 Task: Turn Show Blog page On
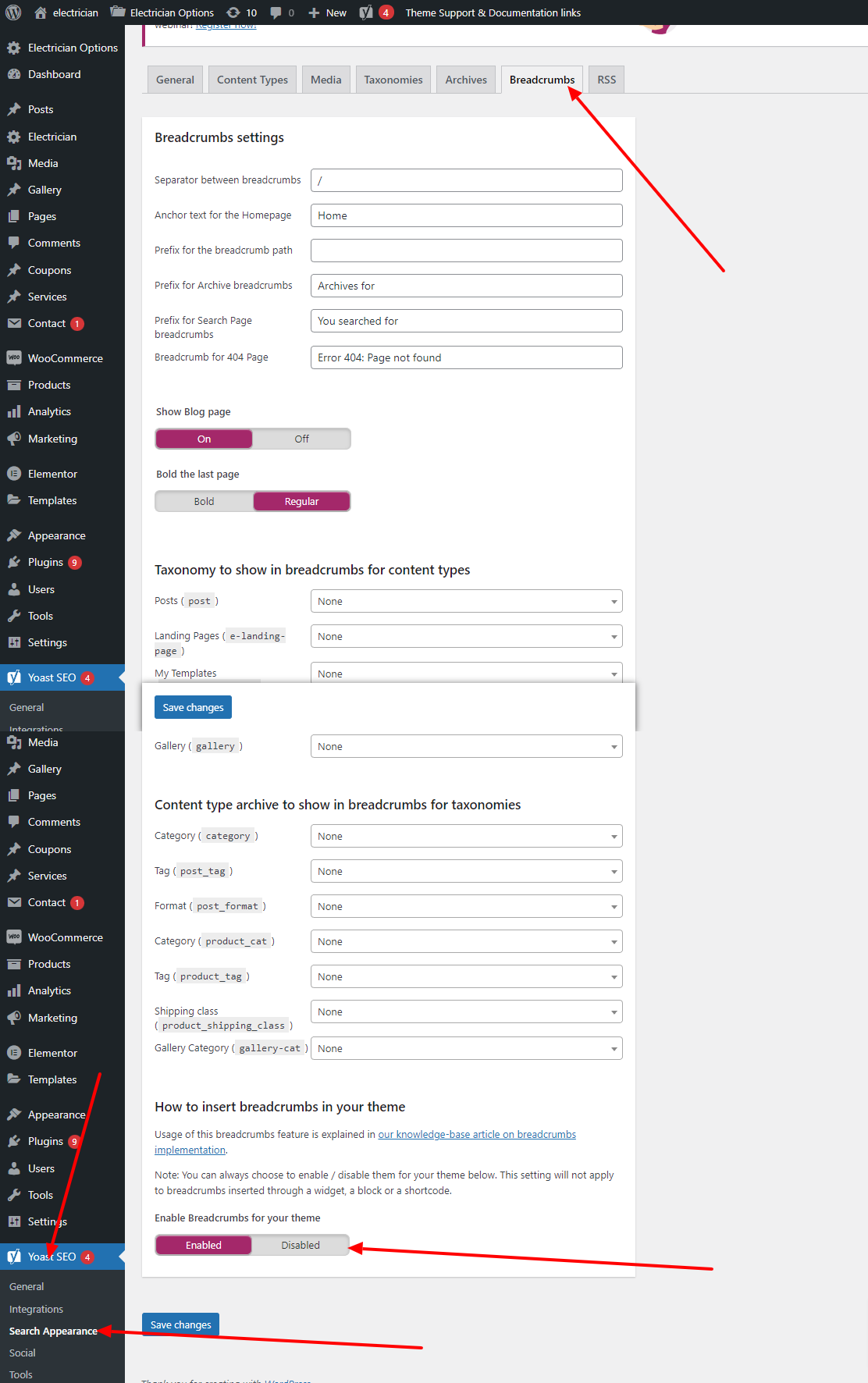pyautogui.click(x=204, y=439)
